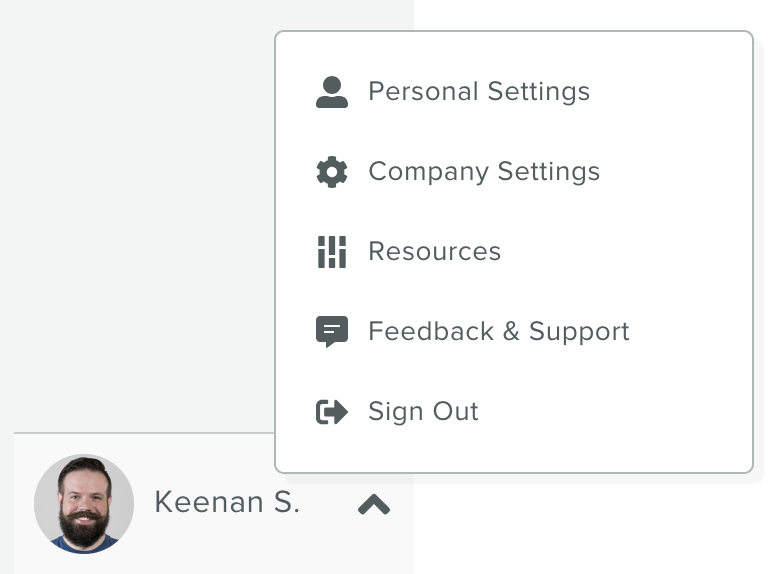772x574 pixels.
Task: Dismiss the menu by clicking the gray sidebar area
Action: coord(138,217)
